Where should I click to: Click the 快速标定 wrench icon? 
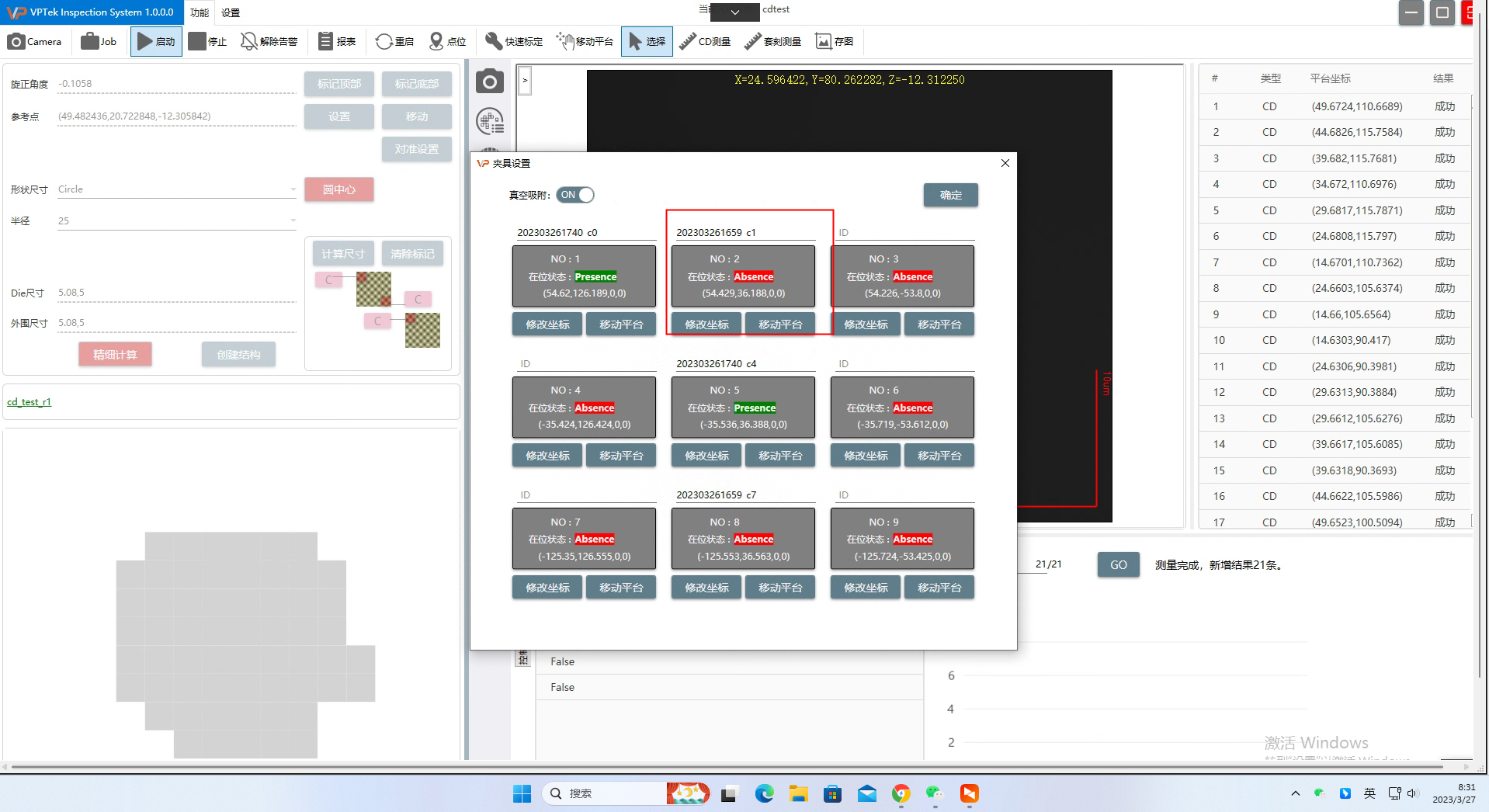[x=494, y=42]
